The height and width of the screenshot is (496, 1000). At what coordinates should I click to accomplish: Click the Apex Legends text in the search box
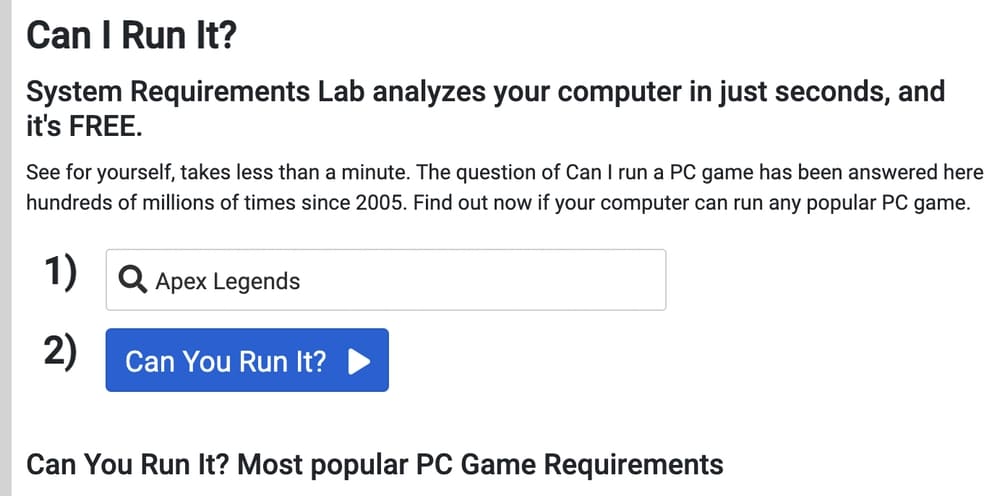click(227, 281)
